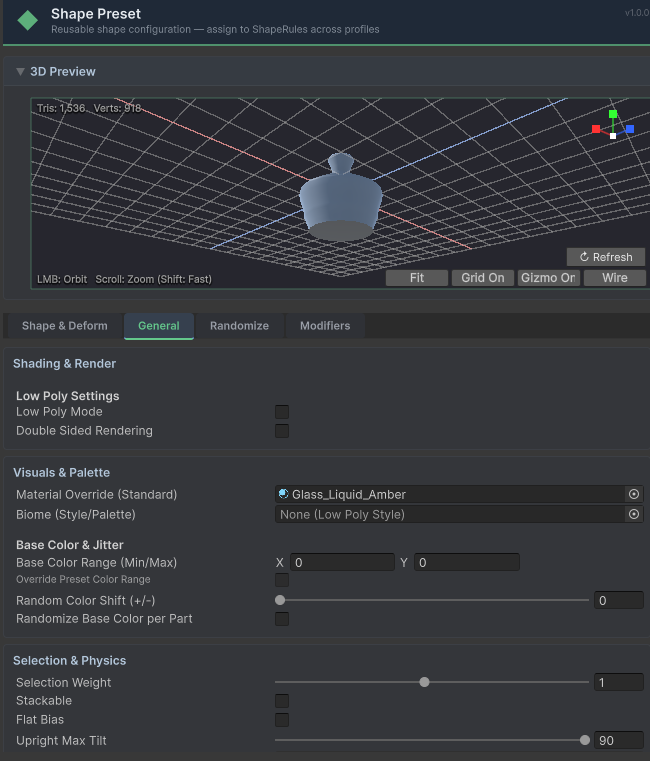650x761 pixels.
Task: Toggle Double Sided Rendering checkbox
Action: click(x=282, y=431)
